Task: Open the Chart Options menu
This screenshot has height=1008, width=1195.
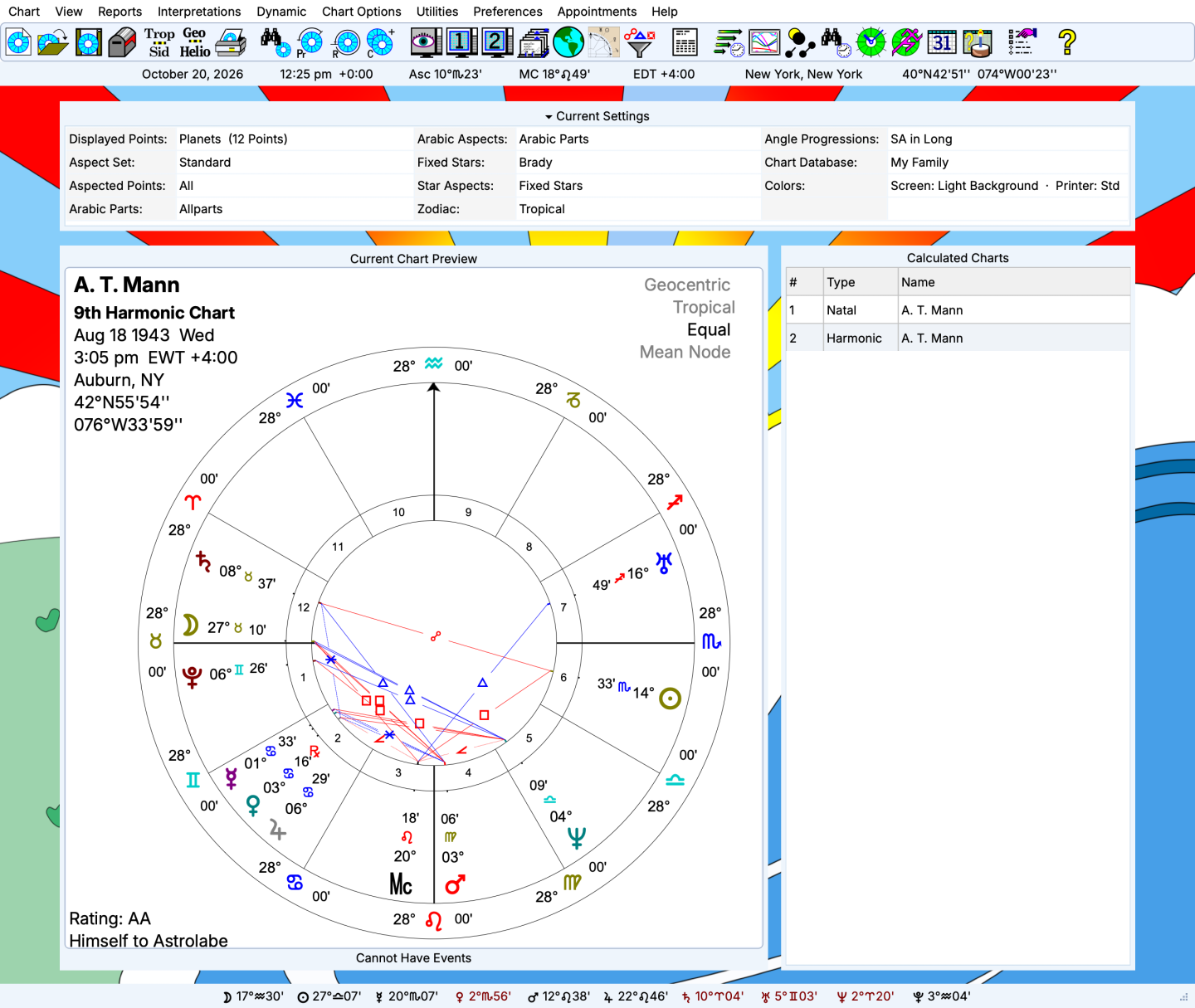Action: pos(362,12)
